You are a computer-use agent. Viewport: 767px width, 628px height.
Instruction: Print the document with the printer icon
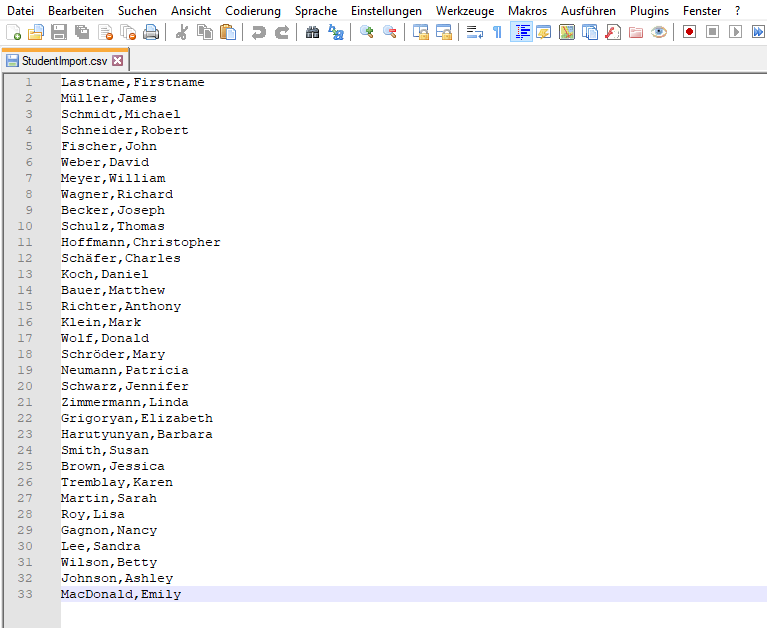(151, 32)
